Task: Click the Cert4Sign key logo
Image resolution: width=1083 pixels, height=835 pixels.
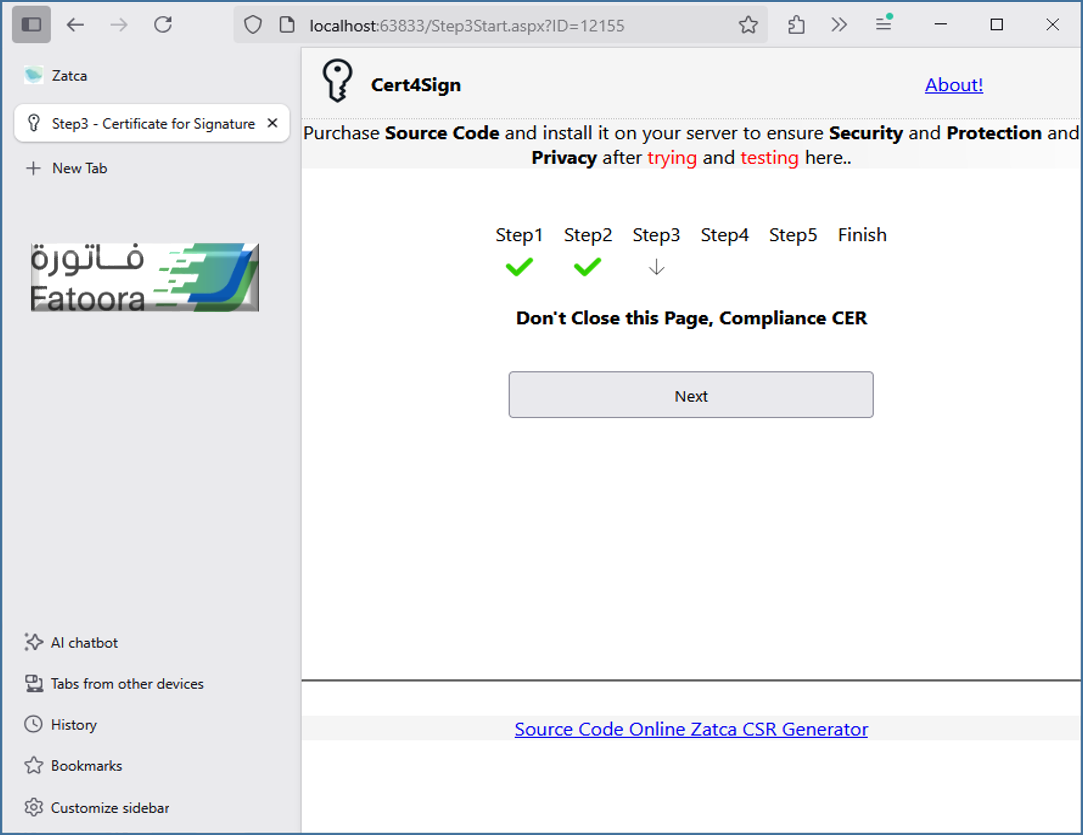Action: coord(337,81)
